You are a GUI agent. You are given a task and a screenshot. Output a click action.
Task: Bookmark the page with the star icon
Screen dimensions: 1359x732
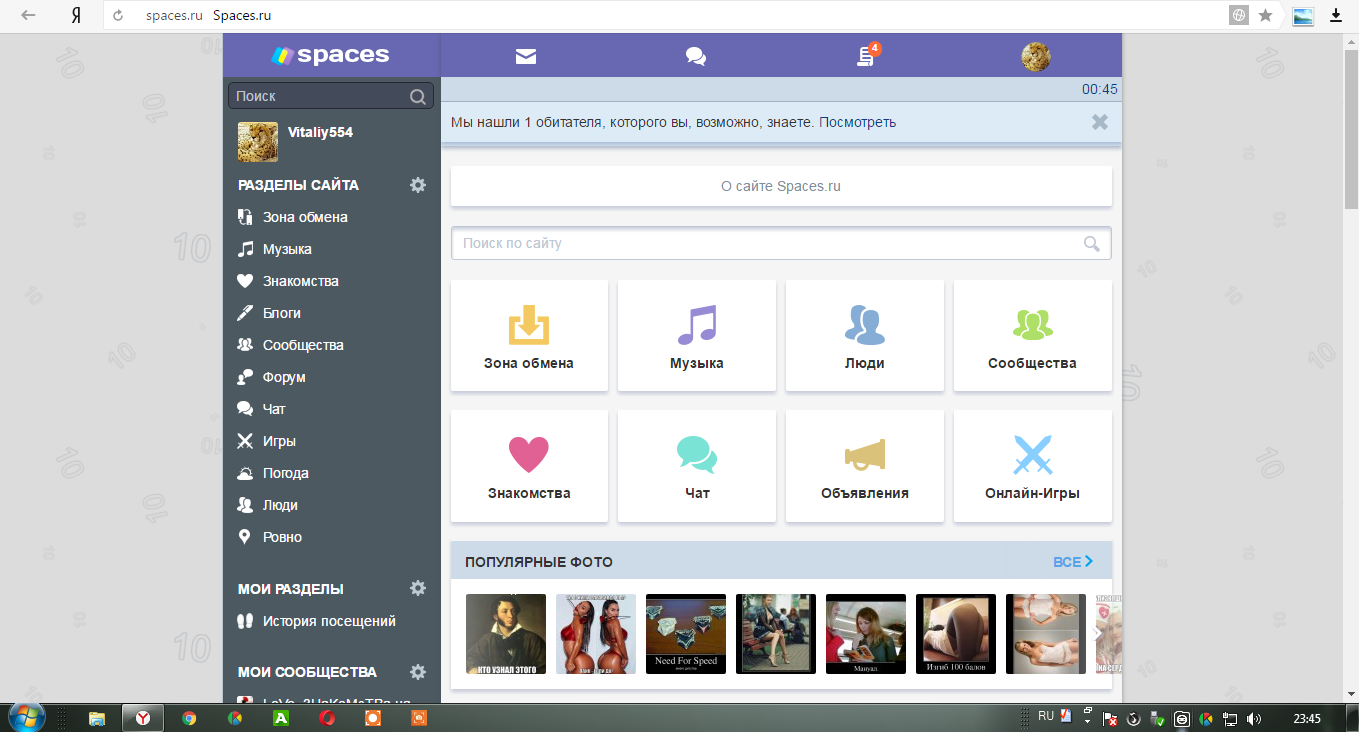pyautogui.click(x=1265, y=16)
